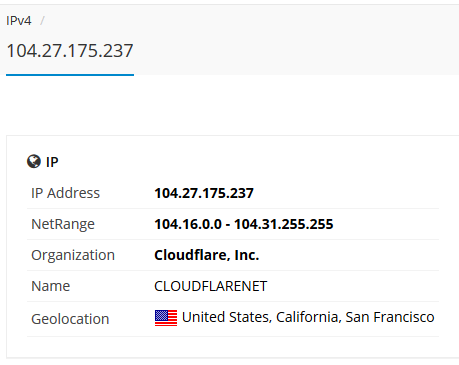Click the NetRange row label
Viewport: 459px width, 365px height.
(x=63, y=224)
